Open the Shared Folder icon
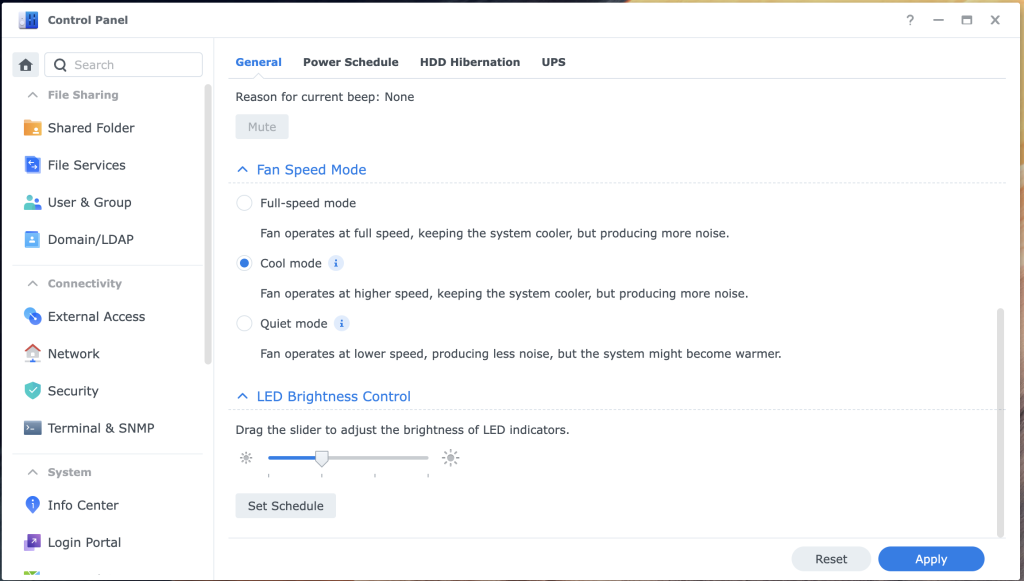 (32, 128)
